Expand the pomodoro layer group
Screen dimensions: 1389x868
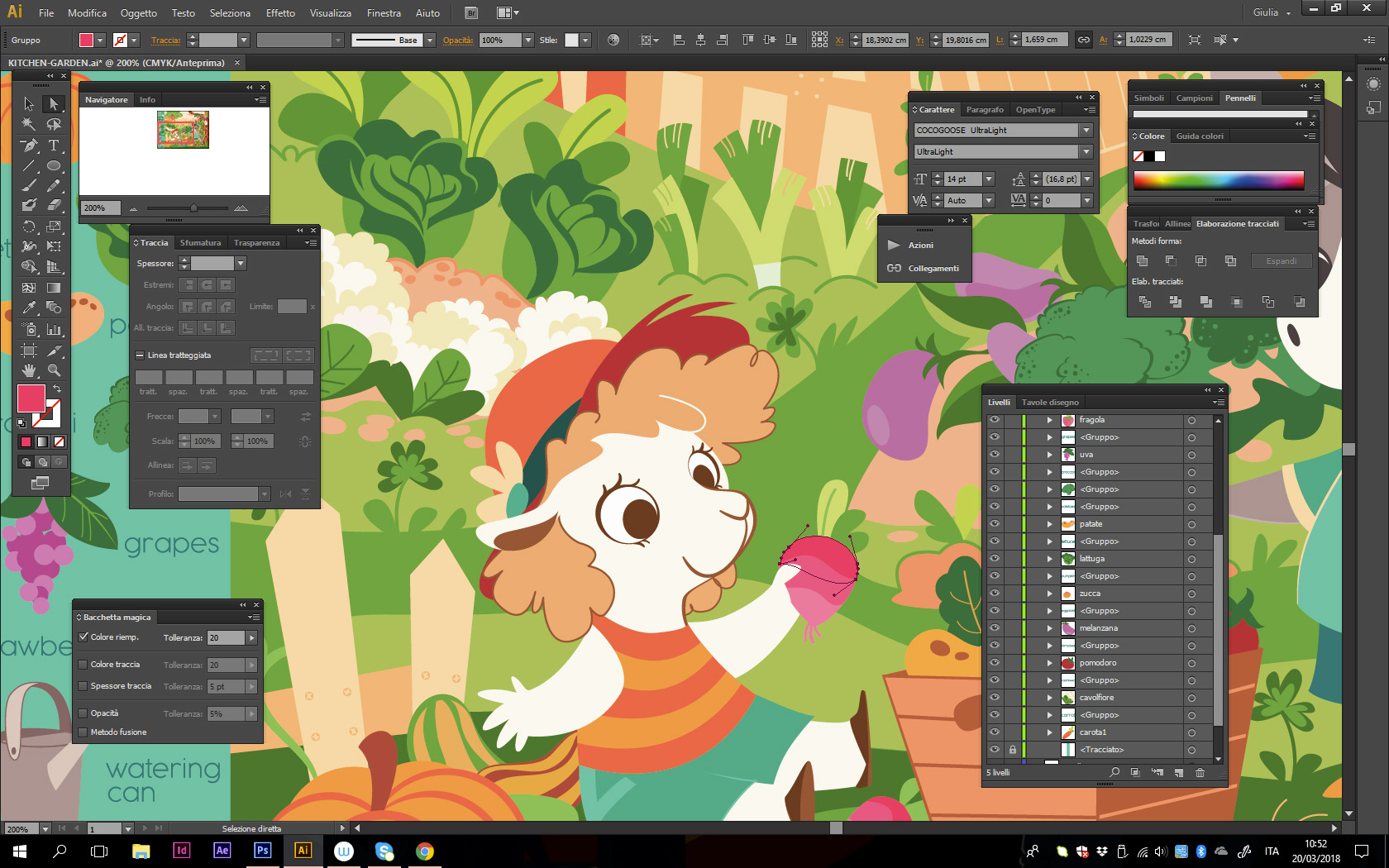tap(1050, 663)
